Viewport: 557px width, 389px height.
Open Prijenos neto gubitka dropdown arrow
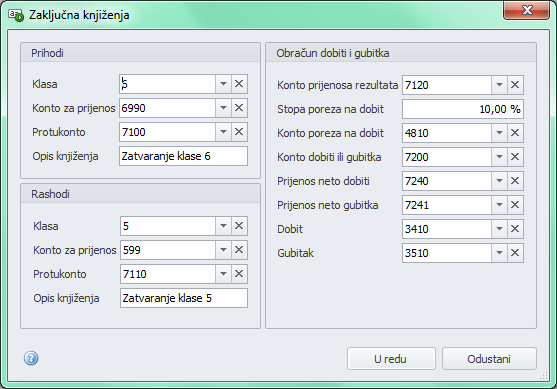pos(499,205)
